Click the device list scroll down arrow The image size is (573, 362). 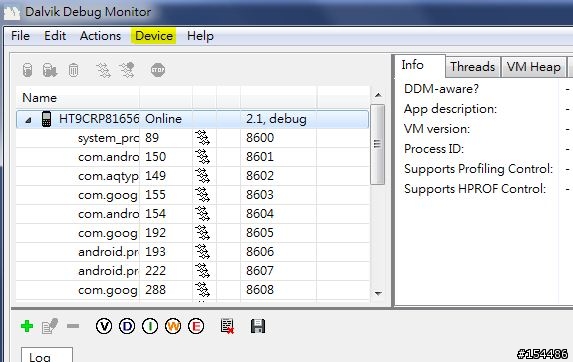(x=378, y=293)
